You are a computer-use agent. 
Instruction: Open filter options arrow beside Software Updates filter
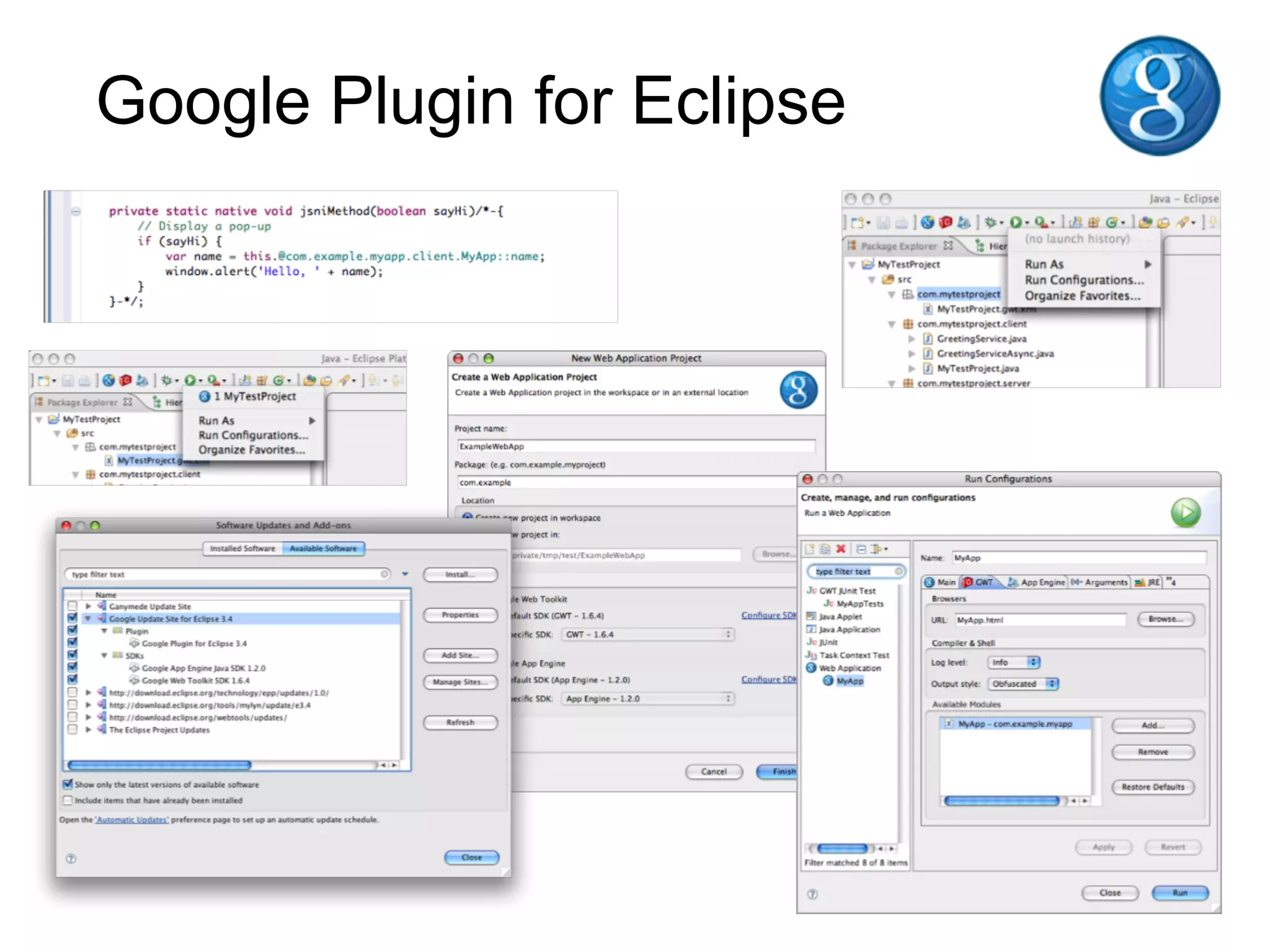pos(405,574)
